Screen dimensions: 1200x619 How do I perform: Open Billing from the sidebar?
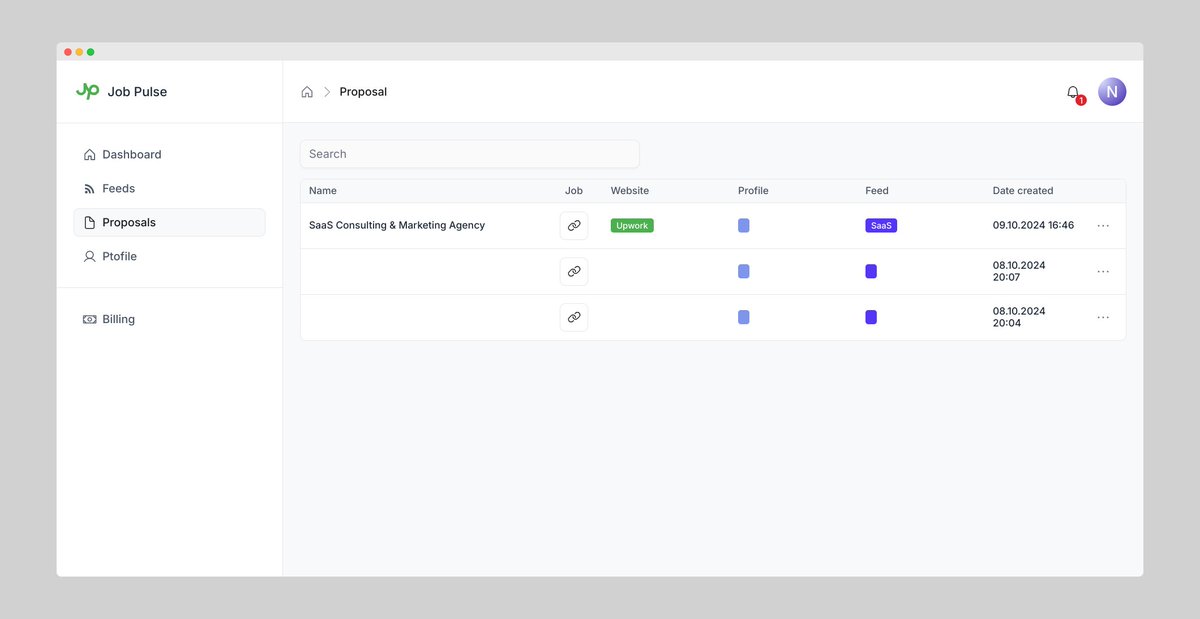coord(169,319)
